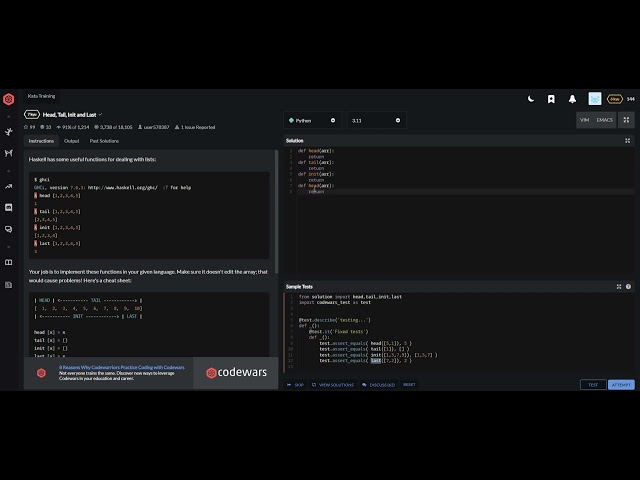Image resolution: width=640 pixels, height=480 pixels.
Task: Submit with the ATTEMPT button
Action: 621,385
